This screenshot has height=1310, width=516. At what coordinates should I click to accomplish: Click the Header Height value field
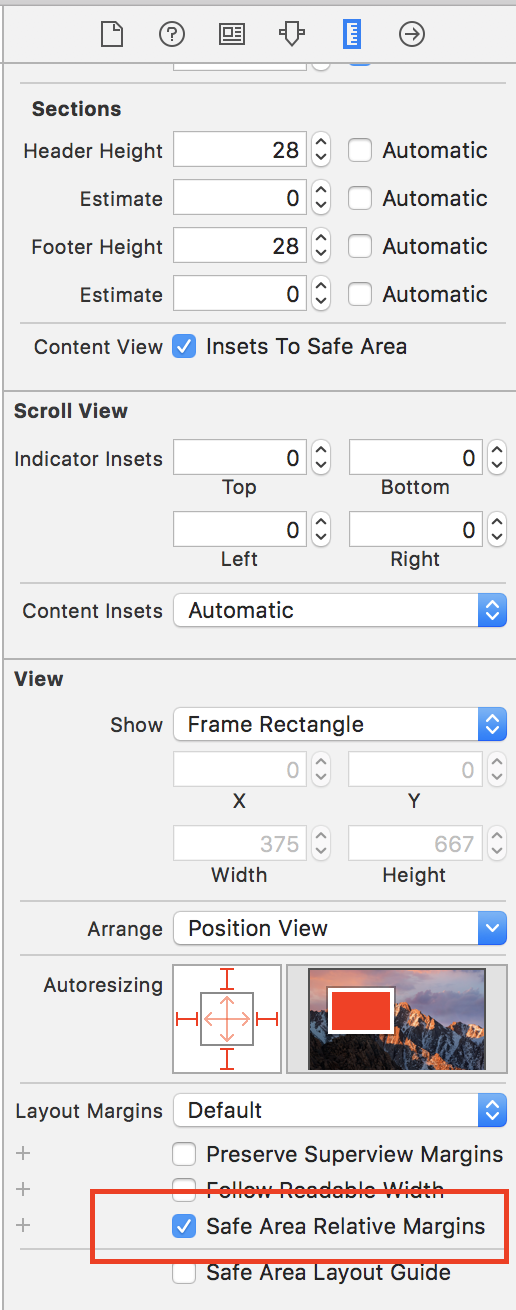click(x=239, y=151)
